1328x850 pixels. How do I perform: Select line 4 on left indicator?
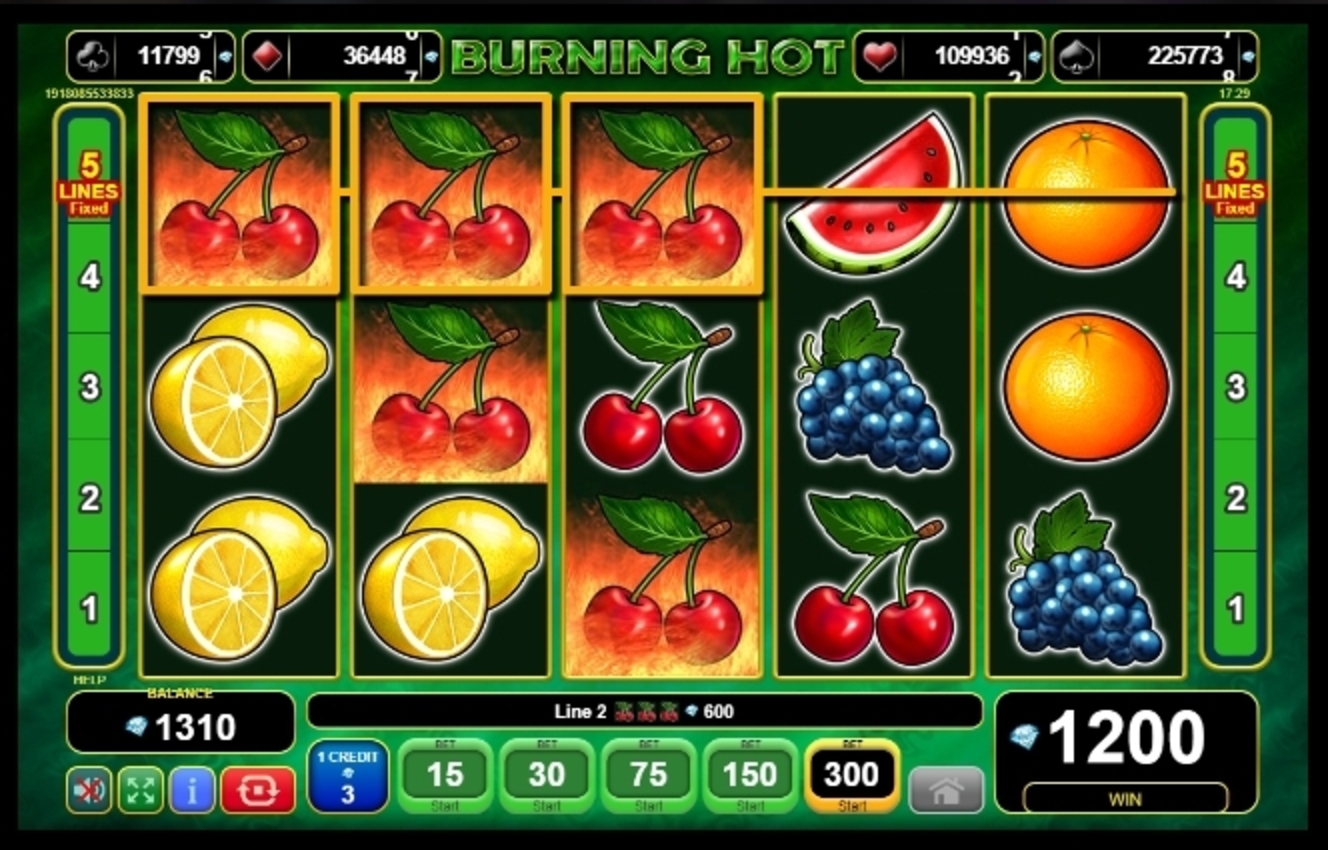click(x=90, y=277)
